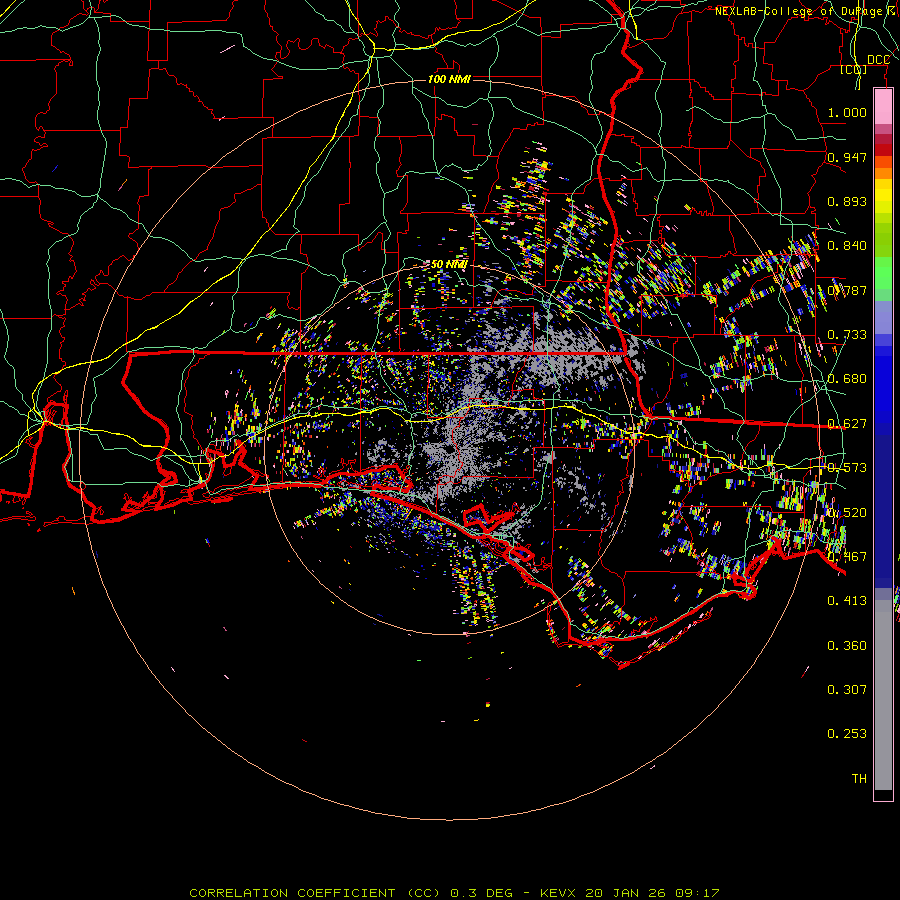900x900 pixels.
Task: Select the 0.253 legend value
Action: click(847, 734)
